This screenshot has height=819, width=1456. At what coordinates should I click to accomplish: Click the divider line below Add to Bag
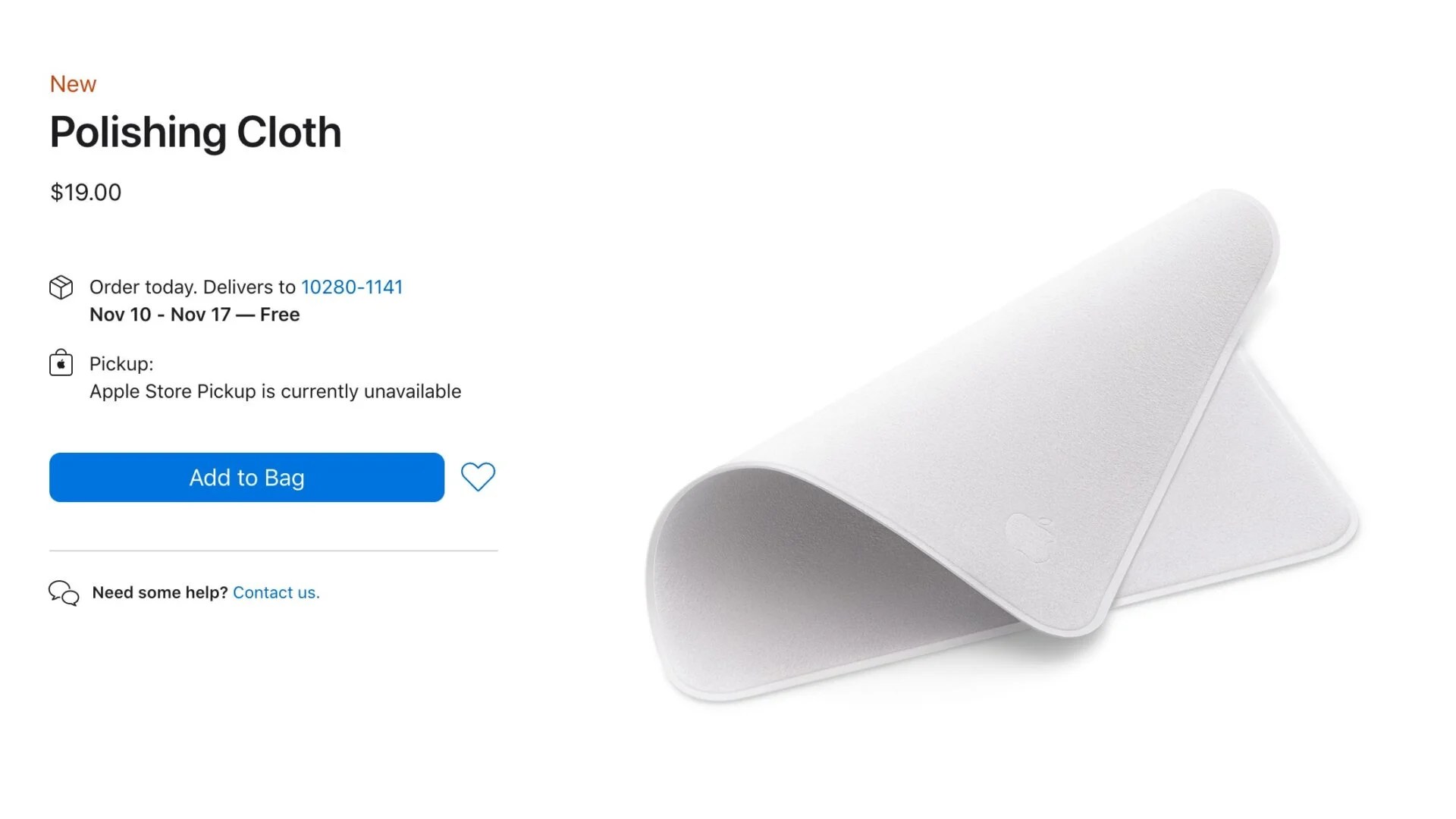273,551
